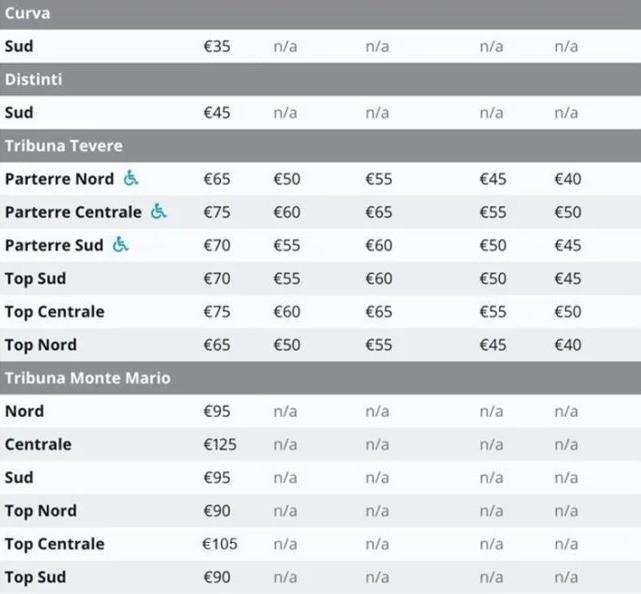Click the Parterre Sud row label
Viewport: 641px width, 594px height.
[54, 245]
